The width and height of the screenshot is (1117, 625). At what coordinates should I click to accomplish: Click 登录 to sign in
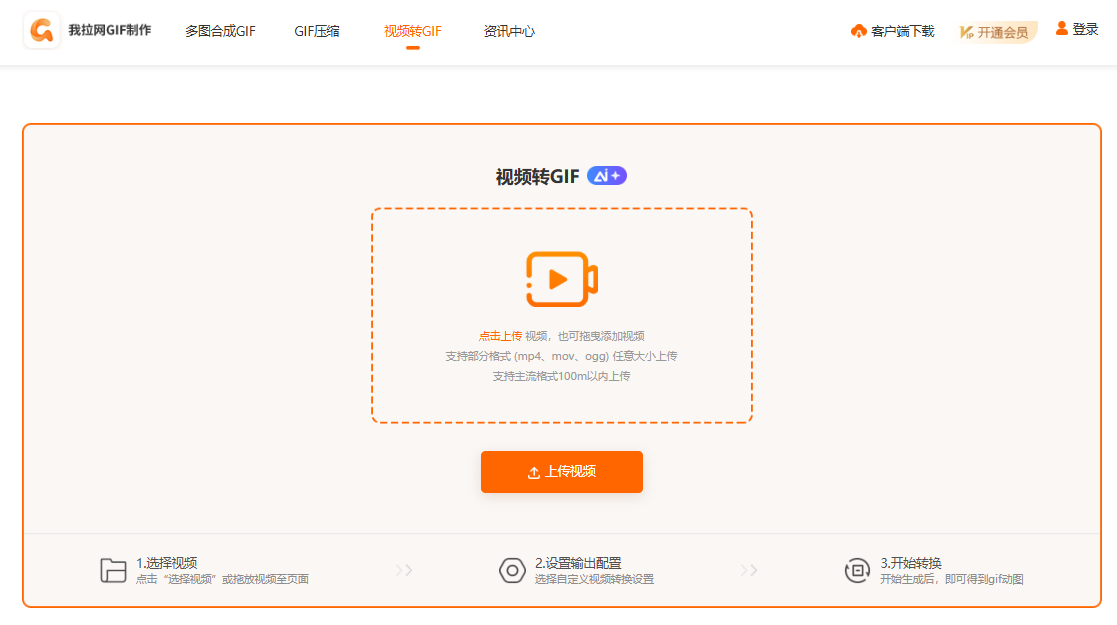click(1085, 30)
